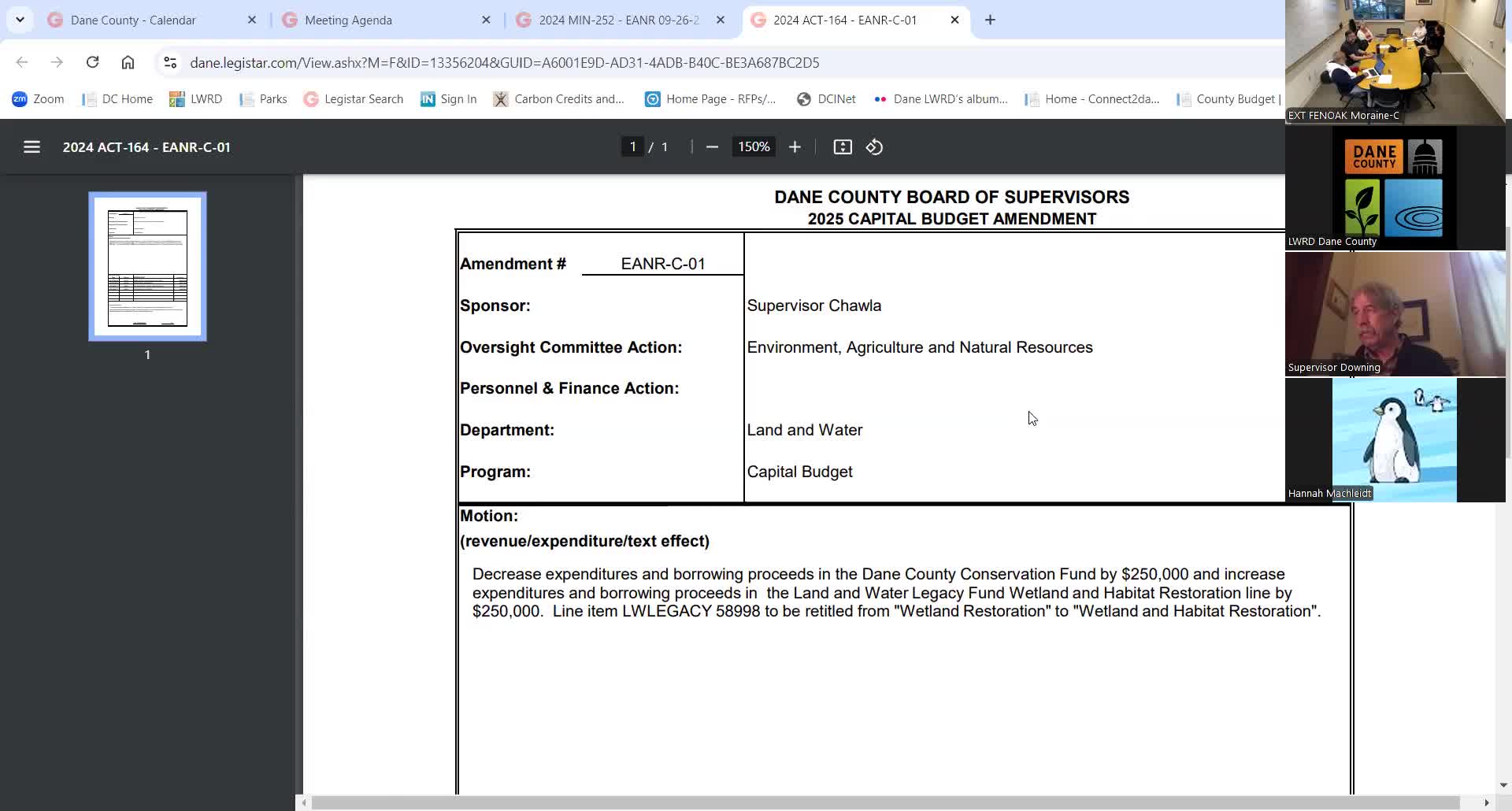This screenshot has height=811, width=1512.
Task: Open the DCINet bookmark
Action: tap(826, 99)
